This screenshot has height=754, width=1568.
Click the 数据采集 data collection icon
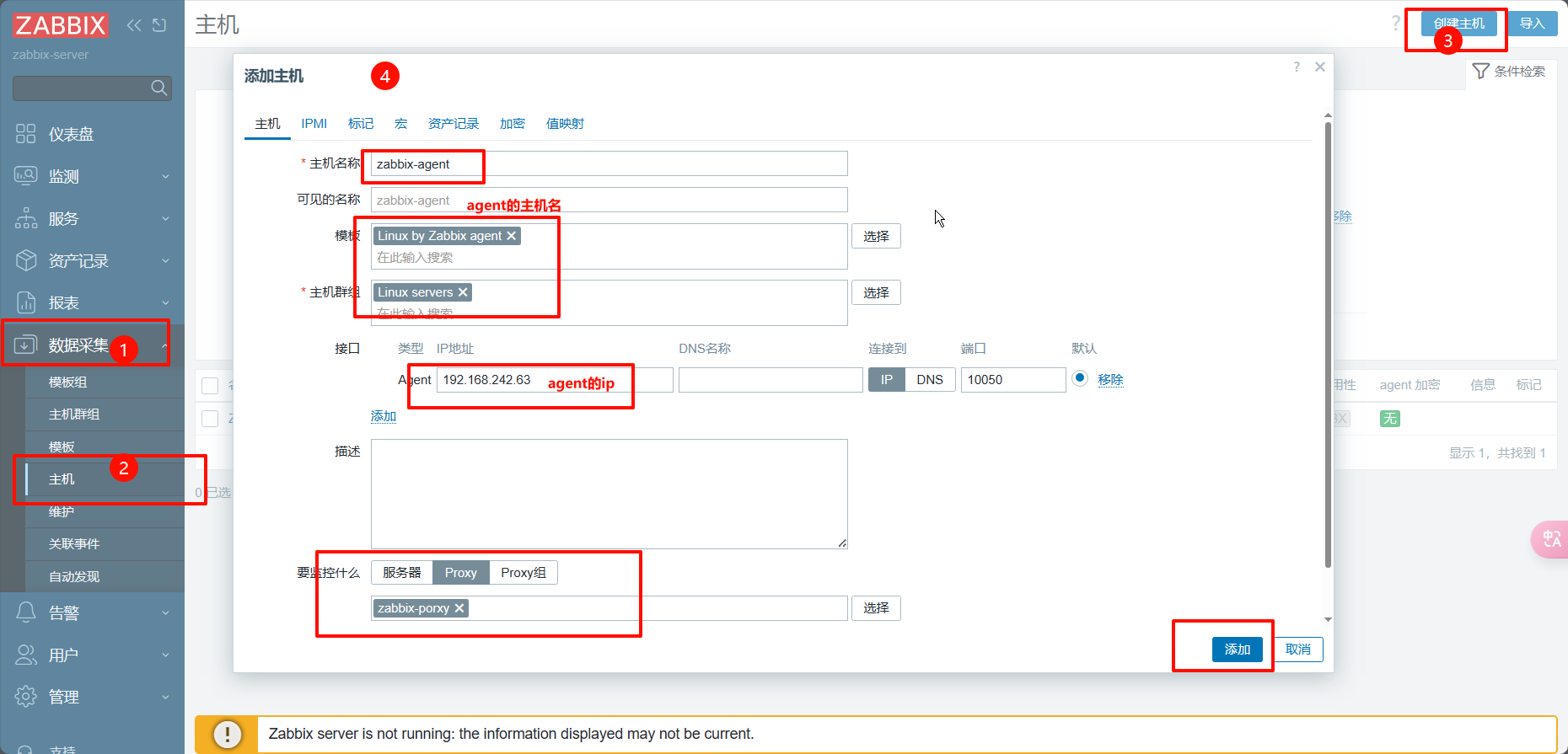[x=26, y=345]
